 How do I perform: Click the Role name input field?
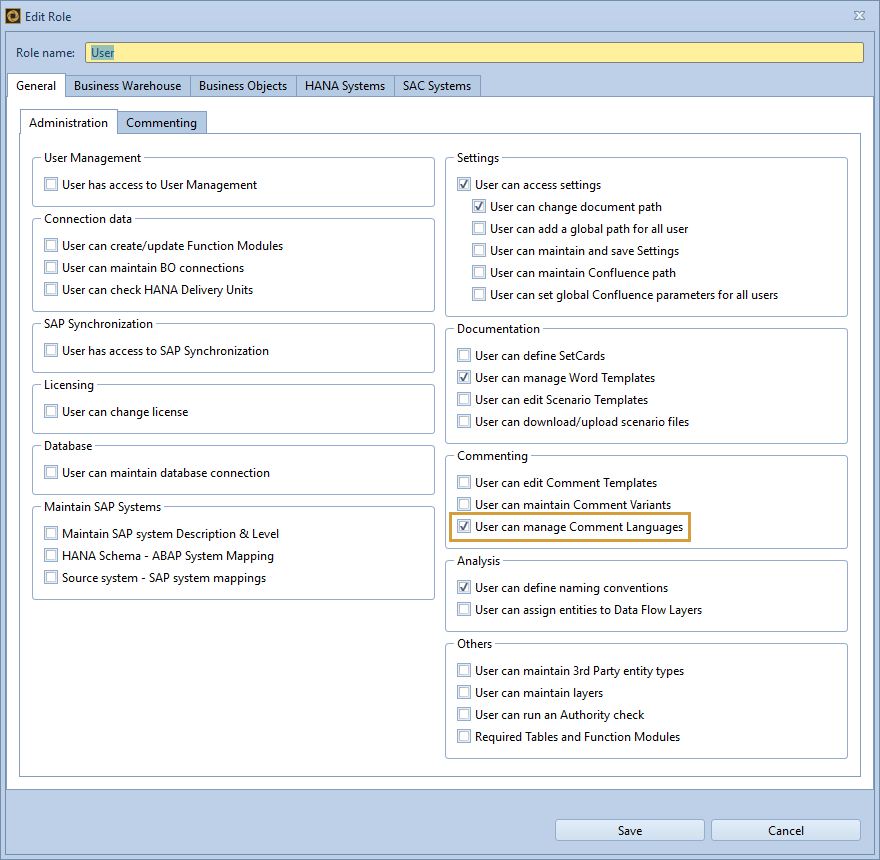pos(470,52)
